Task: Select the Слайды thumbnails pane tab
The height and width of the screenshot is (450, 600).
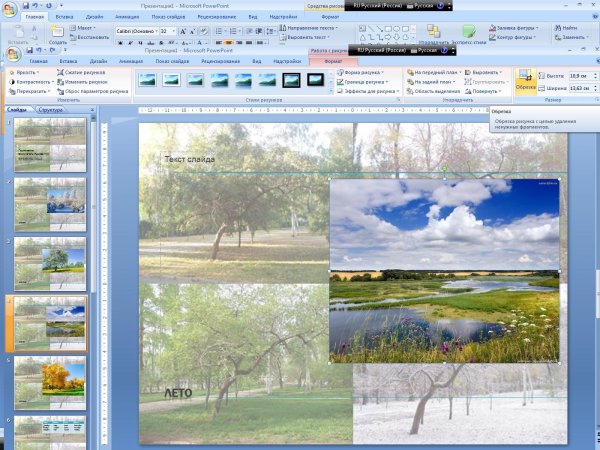Action: coord(17,109)
